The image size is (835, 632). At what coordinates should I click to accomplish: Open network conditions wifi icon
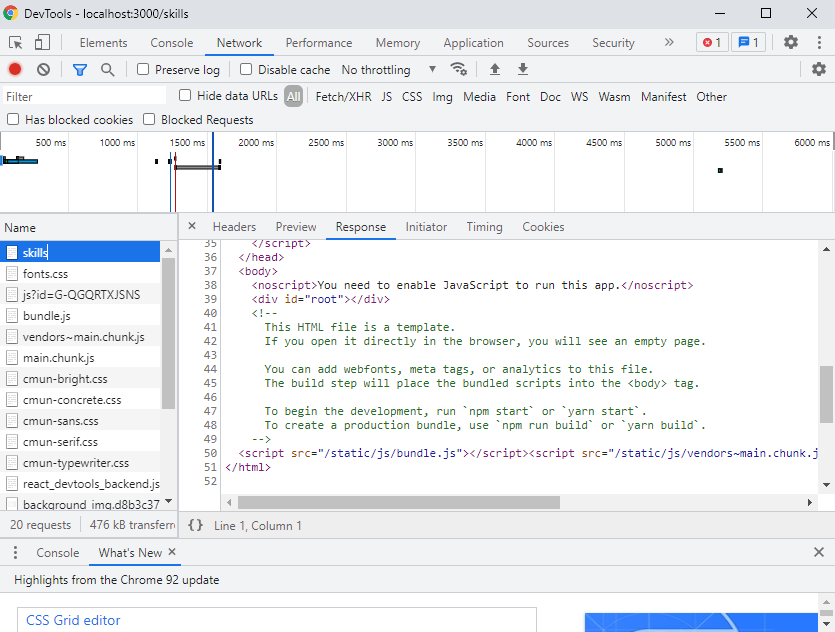click(x=459, y=69)
